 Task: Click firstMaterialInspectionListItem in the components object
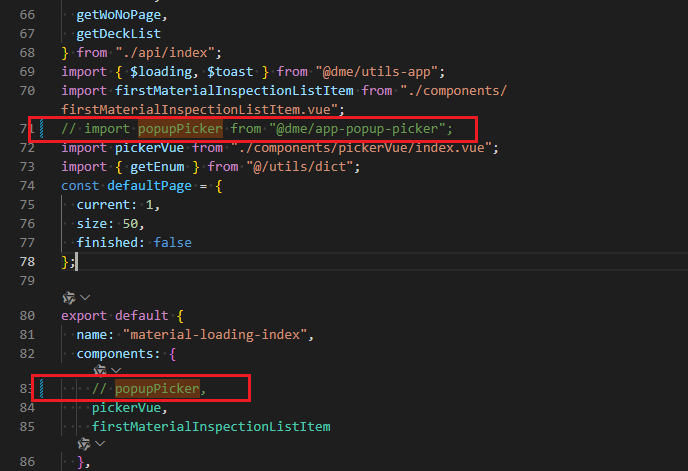[210, 426]
